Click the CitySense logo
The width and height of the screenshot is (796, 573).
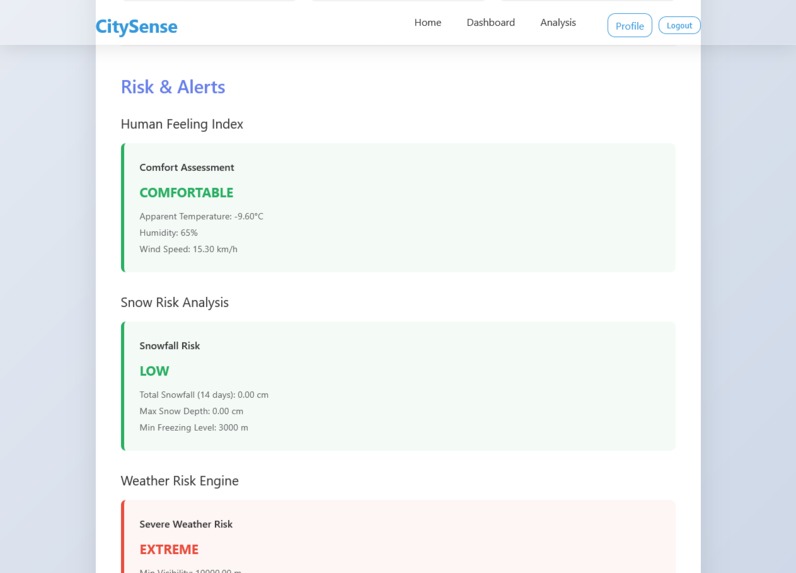pos(137,26)
